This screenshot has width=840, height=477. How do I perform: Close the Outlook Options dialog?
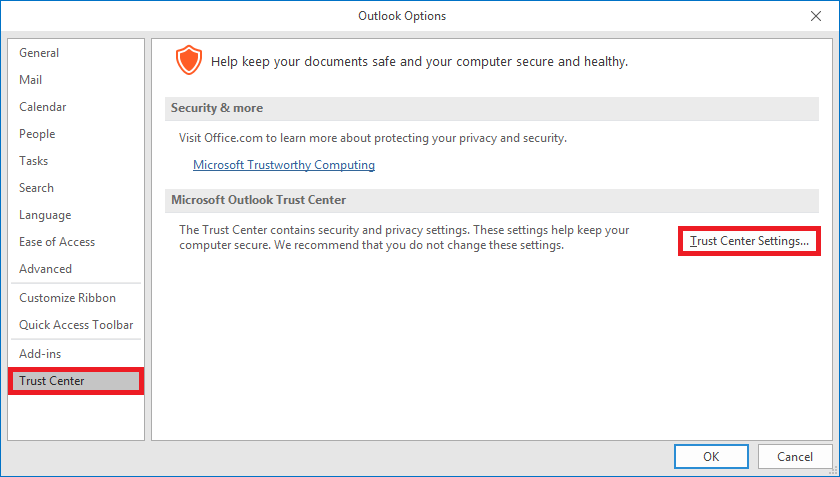click(x=815, y=16)
